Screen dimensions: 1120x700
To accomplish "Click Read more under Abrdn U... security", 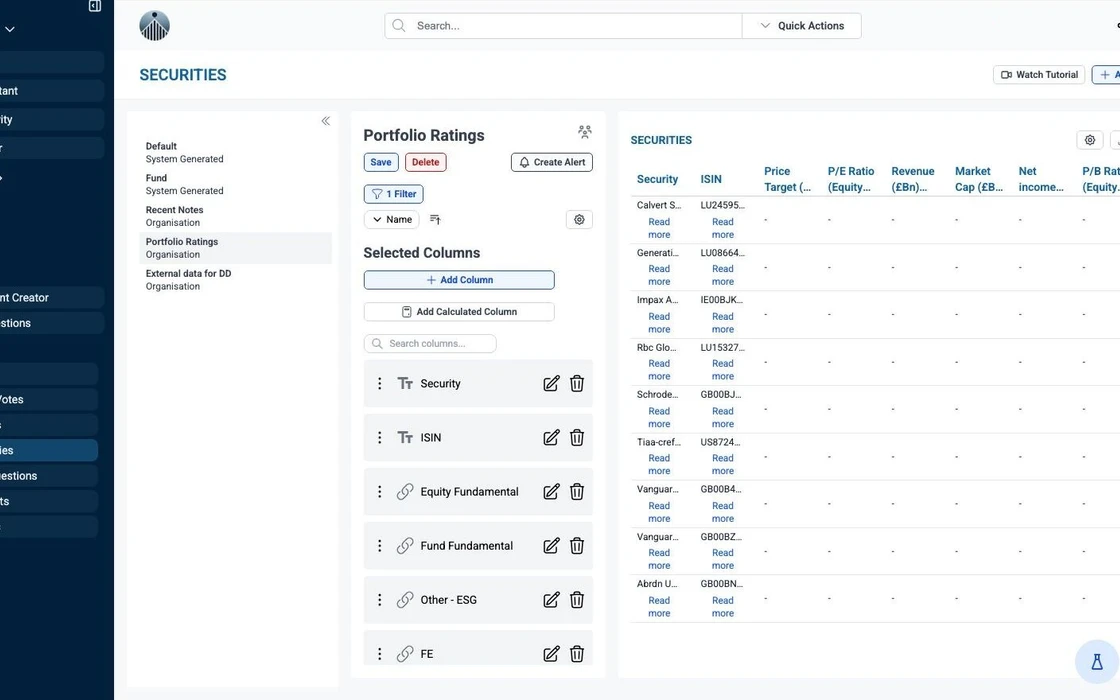I will point(659,607).
